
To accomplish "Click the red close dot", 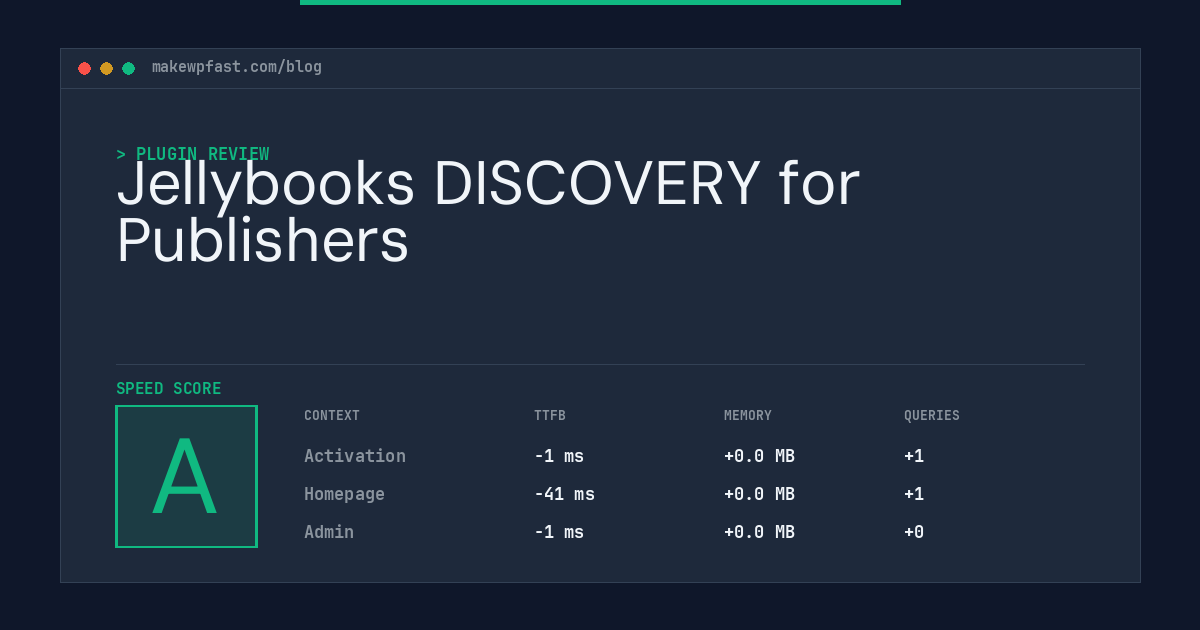I will click(84, 68).
